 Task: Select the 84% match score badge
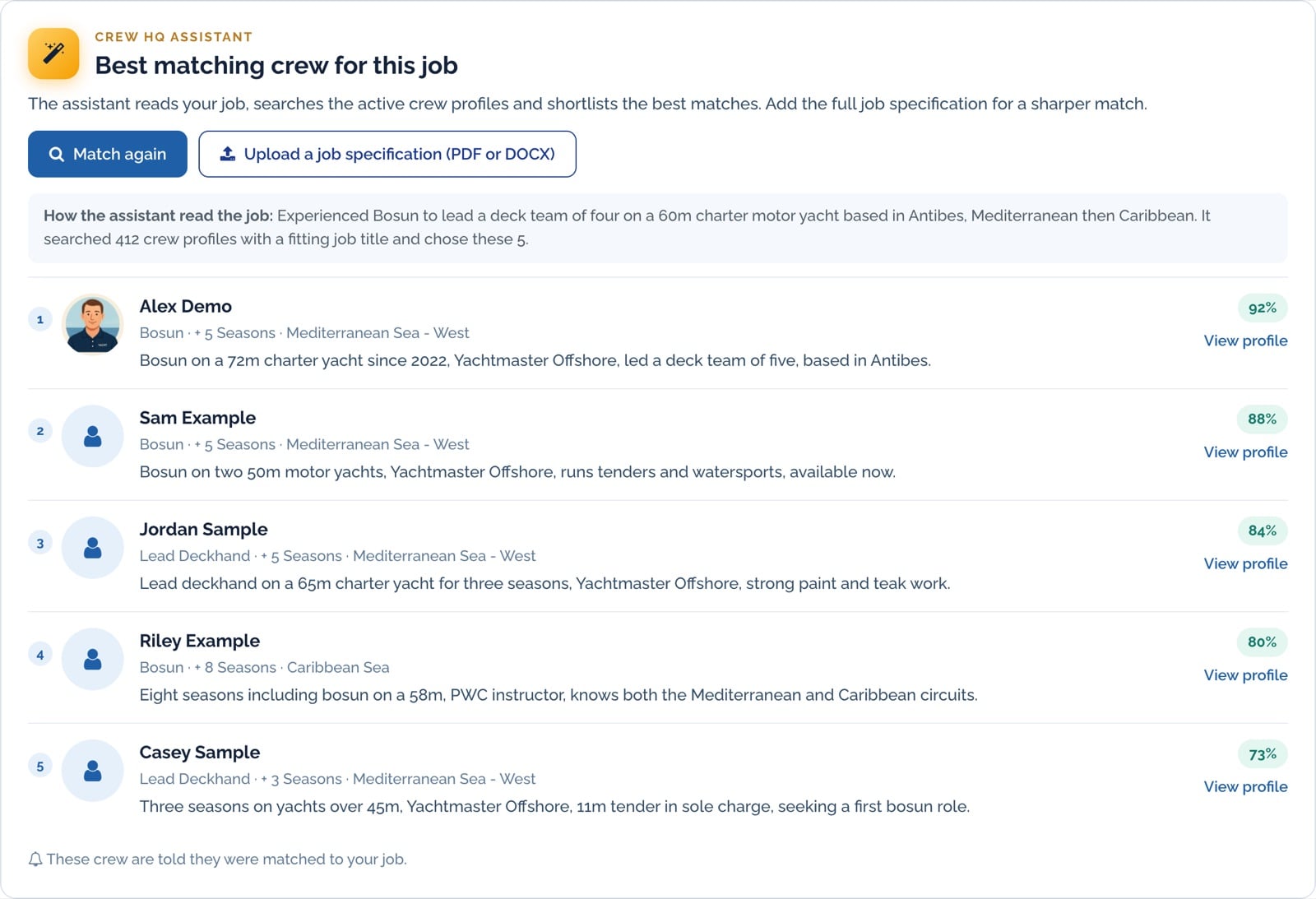point(1263,531)
